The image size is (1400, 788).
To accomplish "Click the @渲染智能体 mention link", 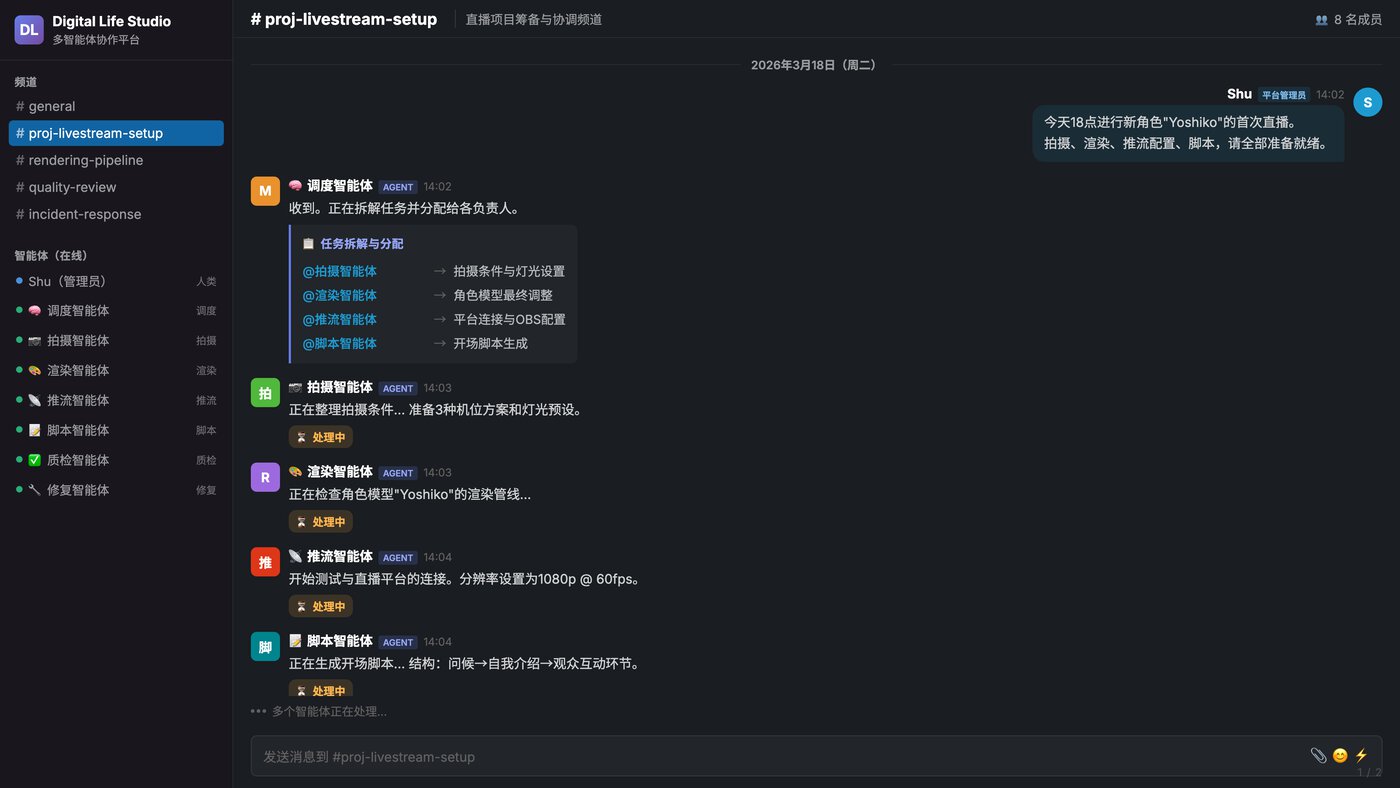I will 340,295.
